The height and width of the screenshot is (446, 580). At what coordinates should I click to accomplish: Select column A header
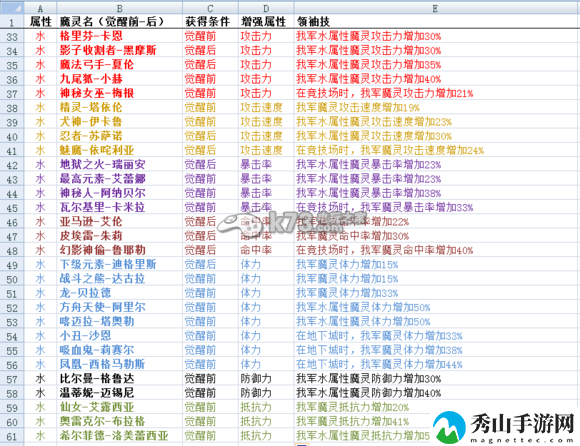40,8
